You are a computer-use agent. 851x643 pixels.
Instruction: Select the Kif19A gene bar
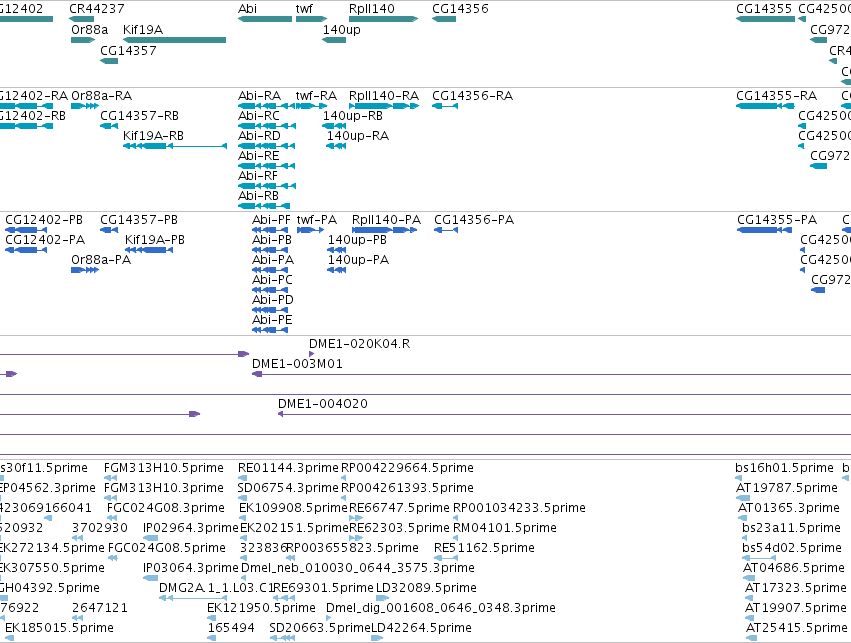tap(174, 40)
